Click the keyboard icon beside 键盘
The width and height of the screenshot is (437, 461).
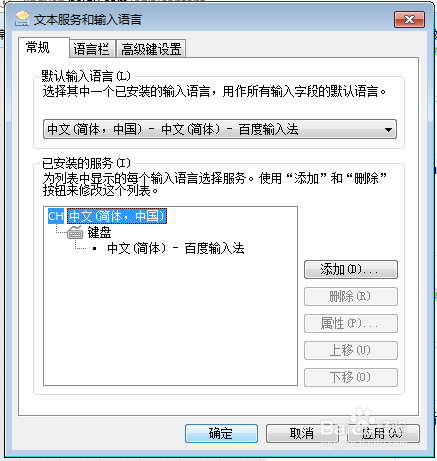(x=75, y=232)
